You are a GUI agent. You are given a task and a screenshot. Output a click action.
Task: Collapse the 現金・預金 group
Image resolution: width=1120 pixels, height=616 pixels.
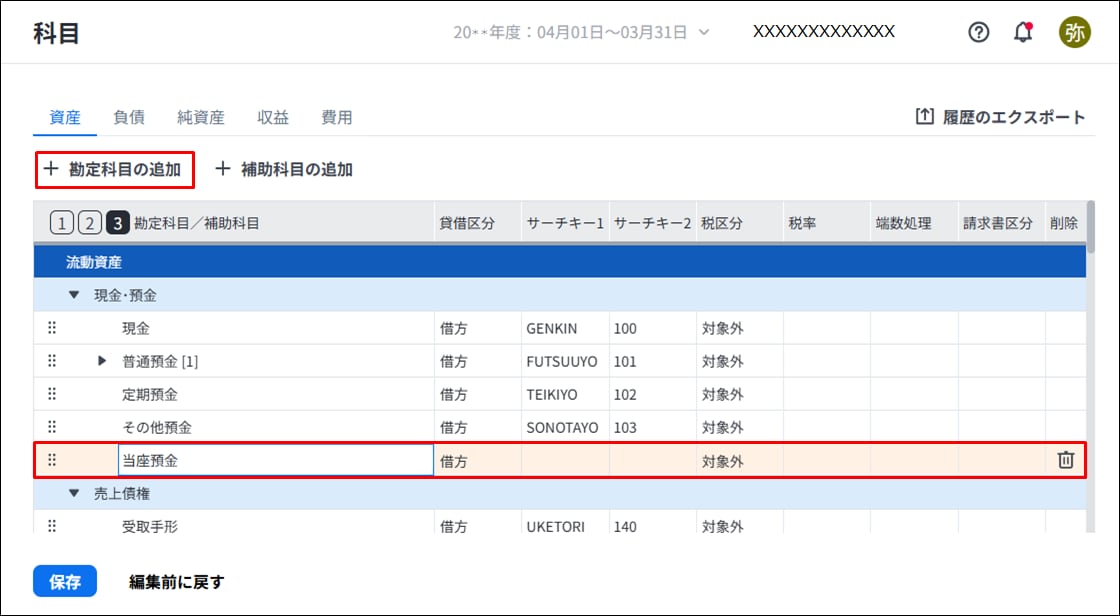(73, 295)
